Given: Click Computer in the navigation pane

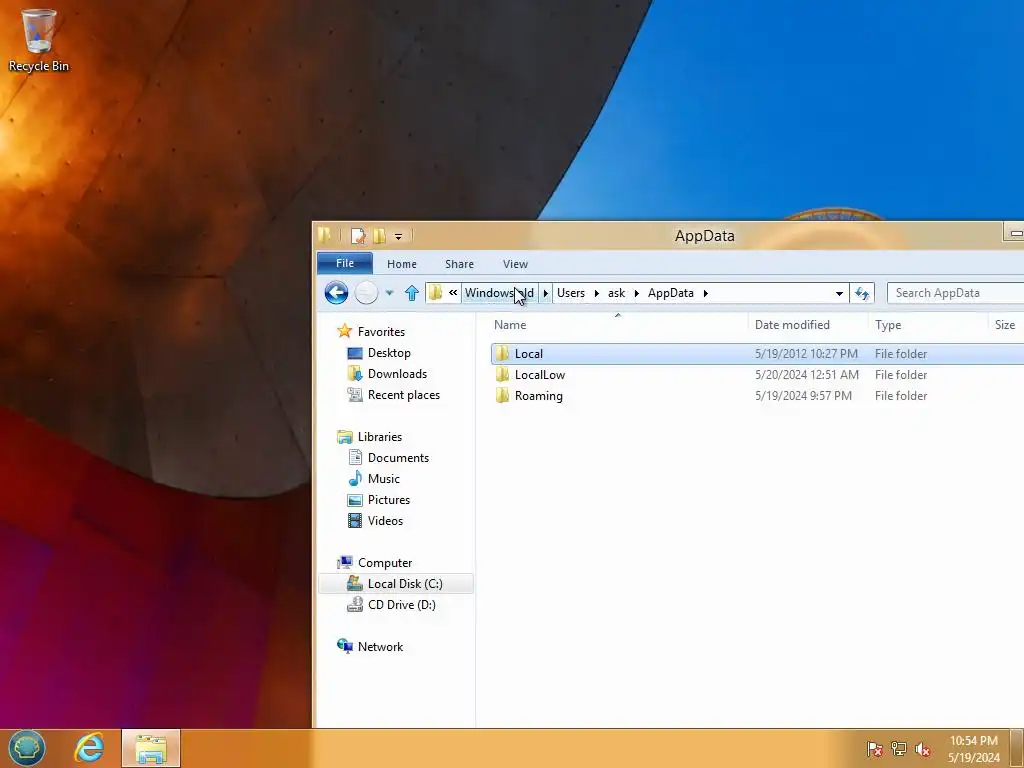Looking at the screenshot, I should point(385,563).
